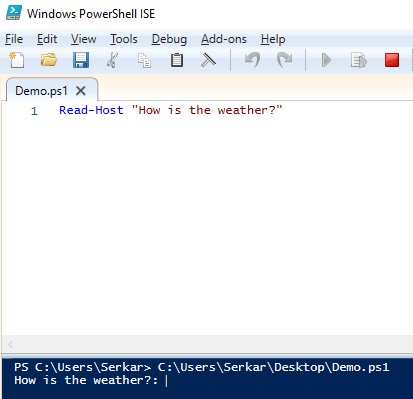Open the Debug menu
Image resolution: width=413 pixels, height=399 pixels.
169,39
